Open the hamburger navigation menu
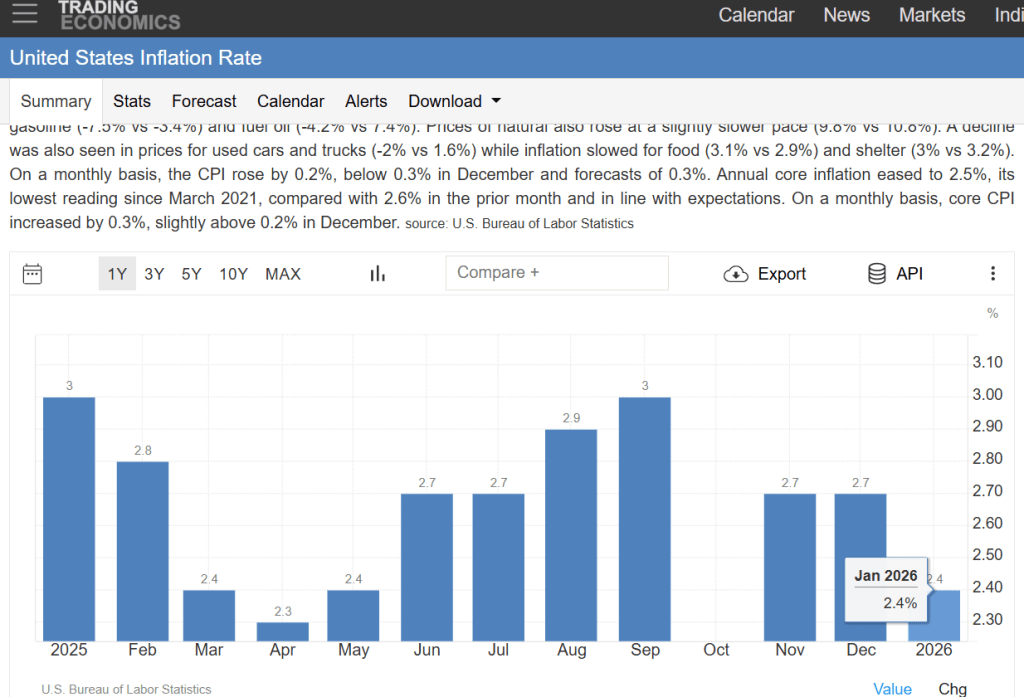 point(24,13)
